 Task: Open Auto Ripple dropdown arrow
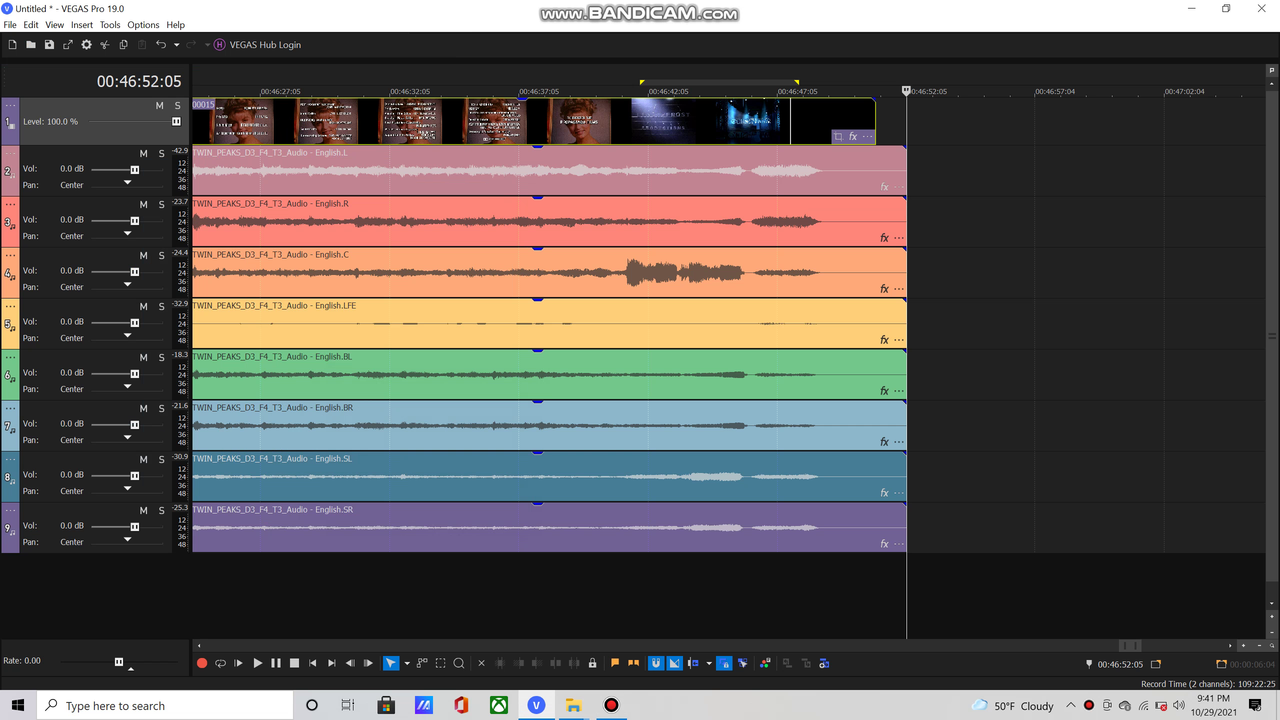pos(709,663)
